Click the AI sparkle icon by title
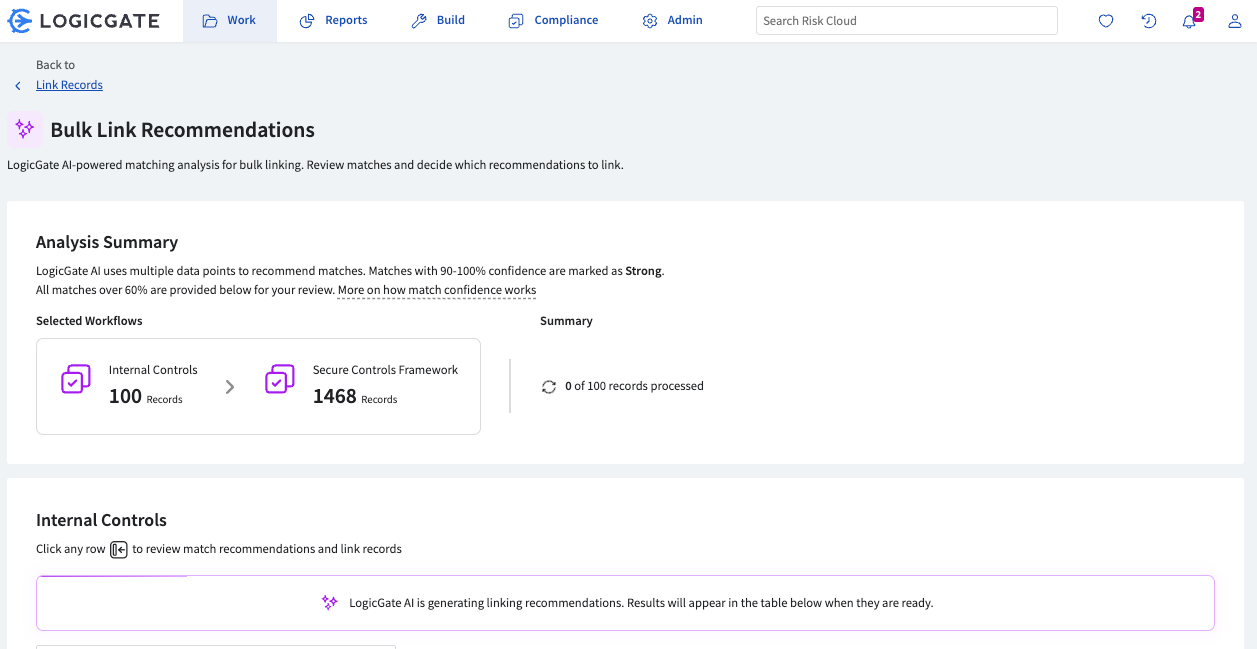The width and height of the screenshot is (1257, 649). [25, 129]
